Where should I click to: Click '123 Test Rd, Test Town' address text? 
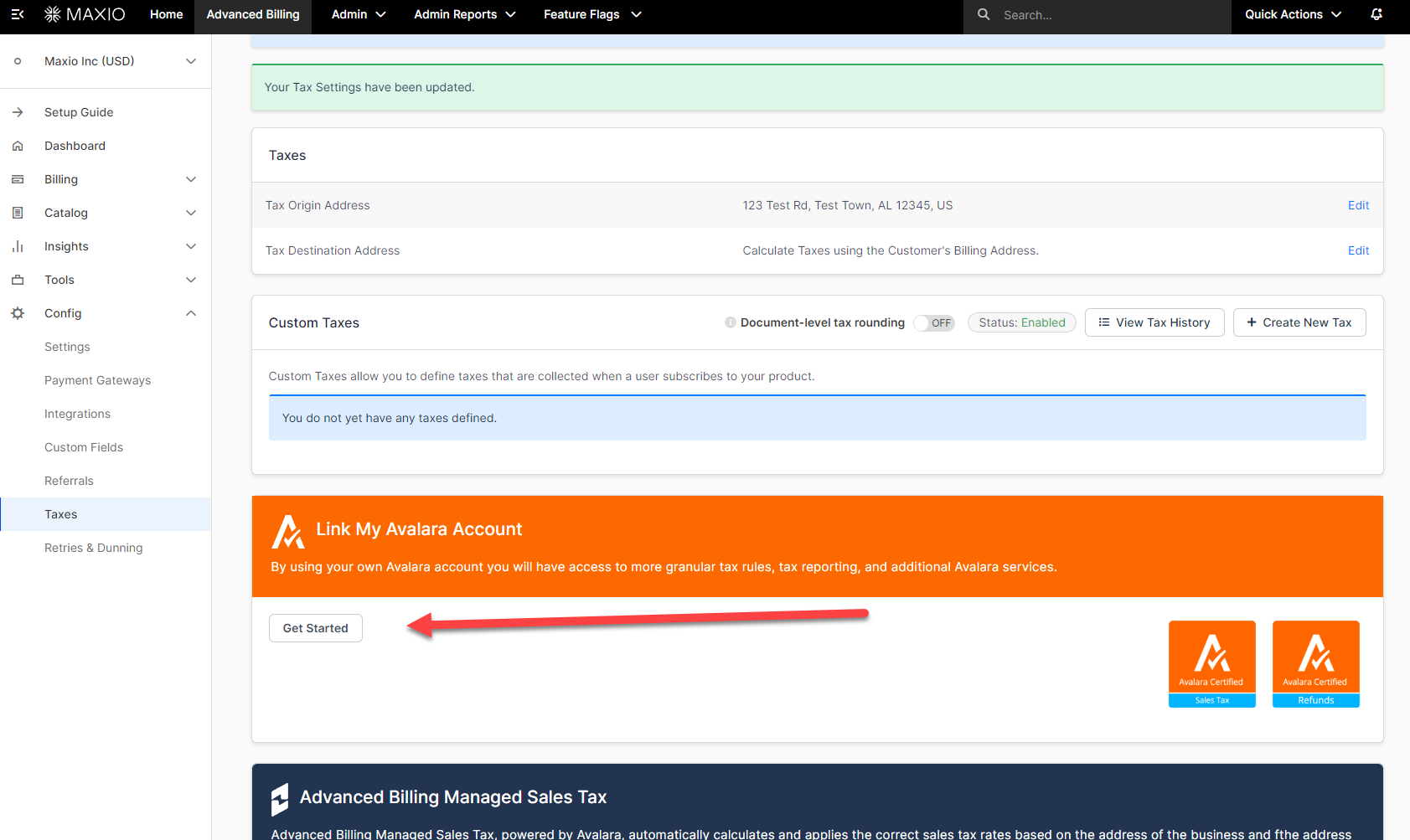[x=848, y=205]
